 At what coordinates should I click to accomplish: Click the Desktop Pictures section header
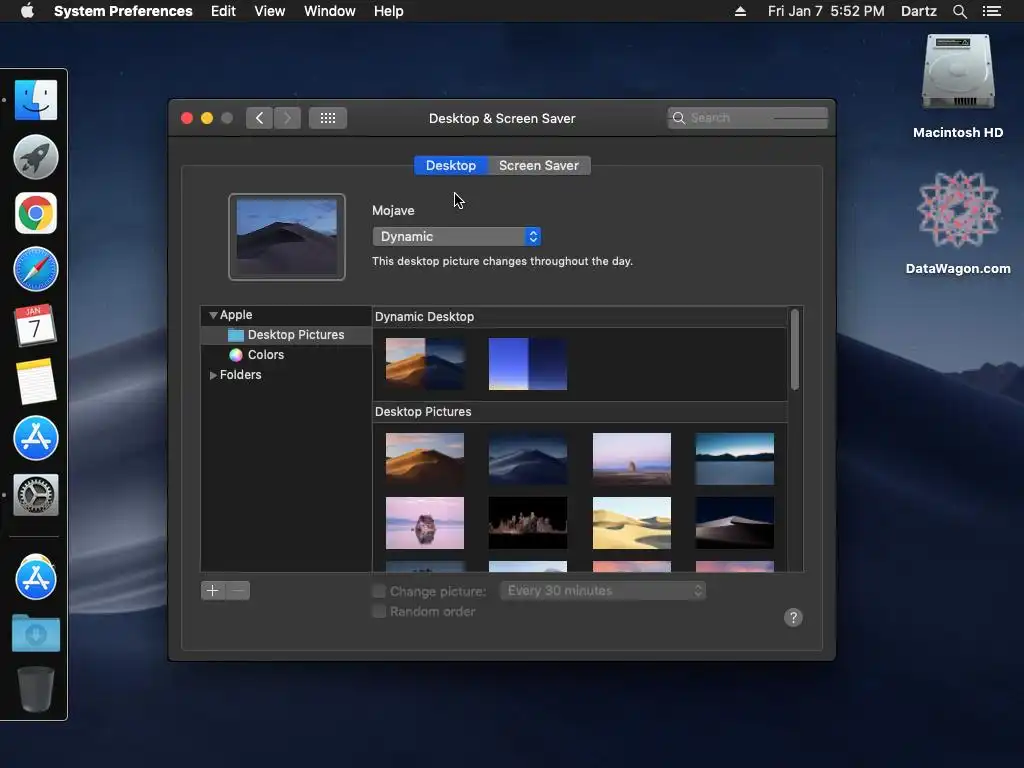[423, 411]
